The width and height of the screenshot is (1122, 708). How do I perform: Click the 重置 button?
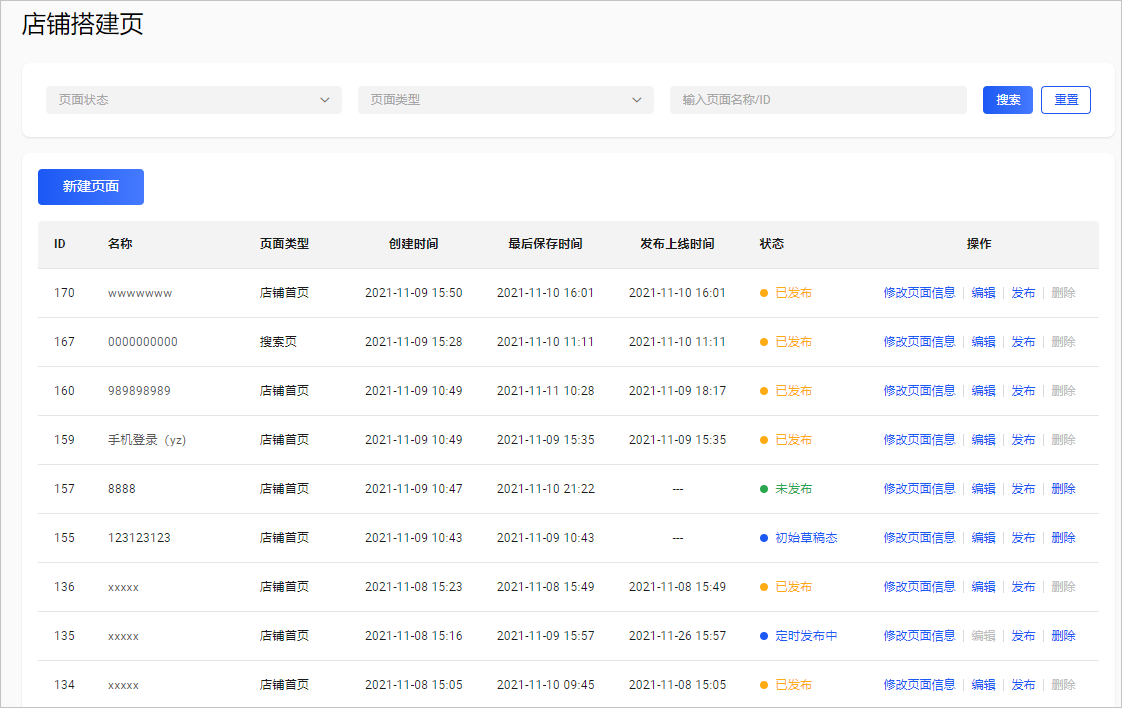coord(1065,100)
